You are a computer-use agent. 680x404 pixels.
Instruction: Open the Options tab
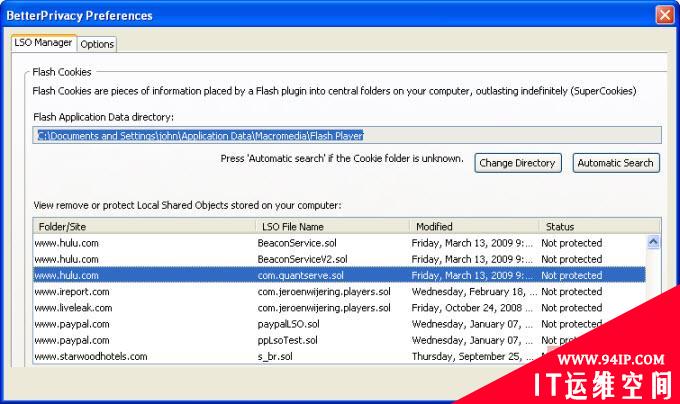(97, 44)
